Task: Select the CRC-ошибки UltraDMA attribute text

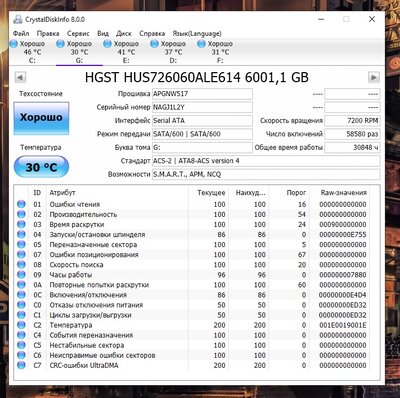Action: tap(84, 365)
